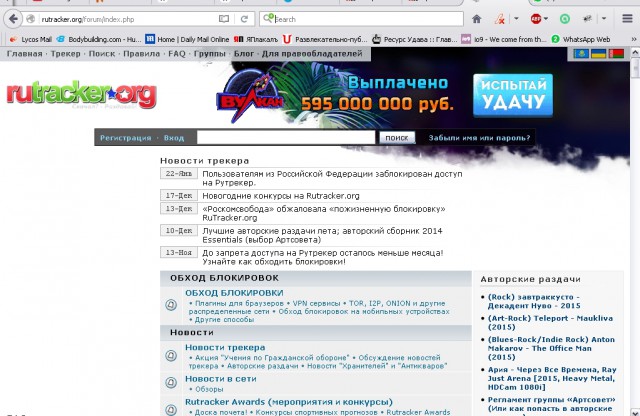640x416 pixels.
Task: Click the green circular extension icon
Action: (564, 19)
